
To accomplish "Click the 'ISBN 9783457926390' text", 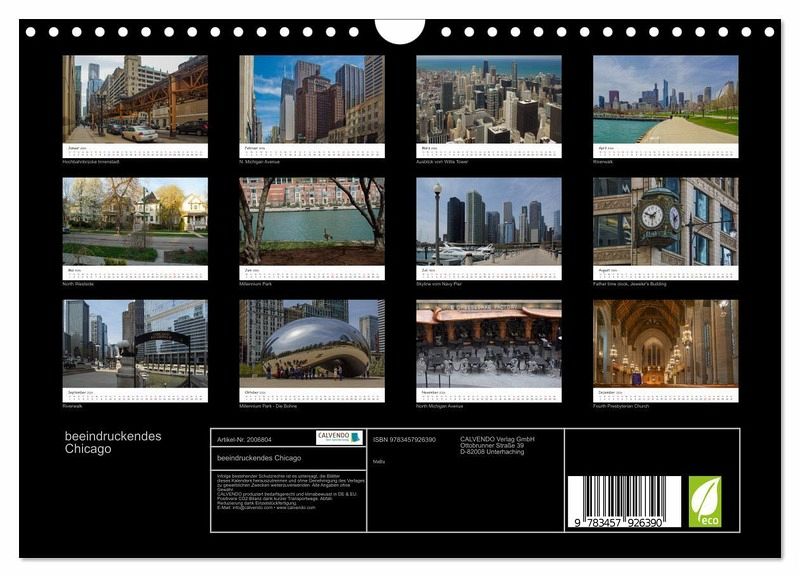I will (x=404, y=439).
